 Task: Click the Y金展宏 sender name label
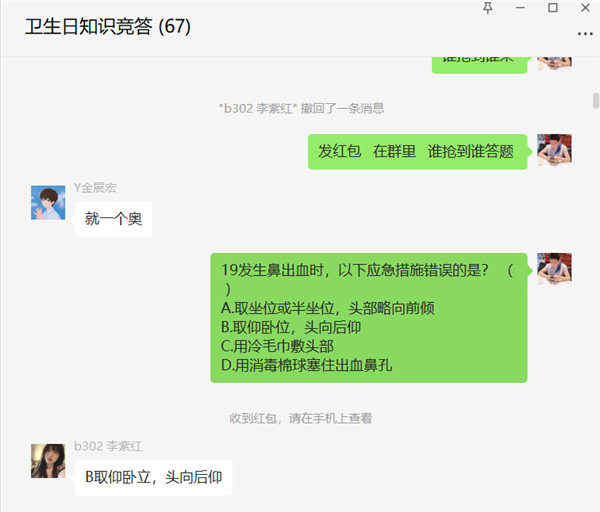click(x=95, y=188)
